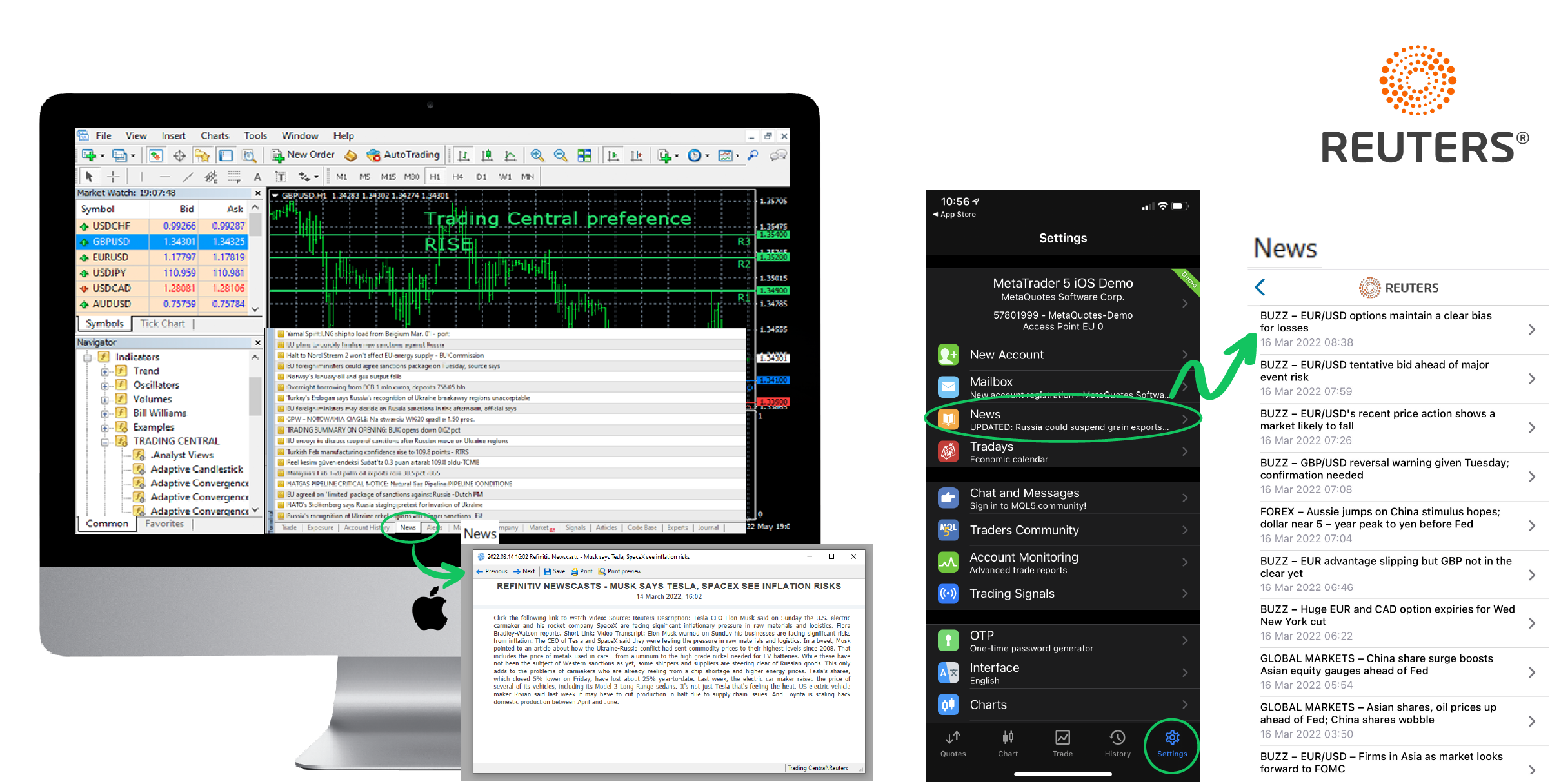This screenshot has height=784, width=1550.
Task: Select the Crosshair tool
Action: click(113, 177)
